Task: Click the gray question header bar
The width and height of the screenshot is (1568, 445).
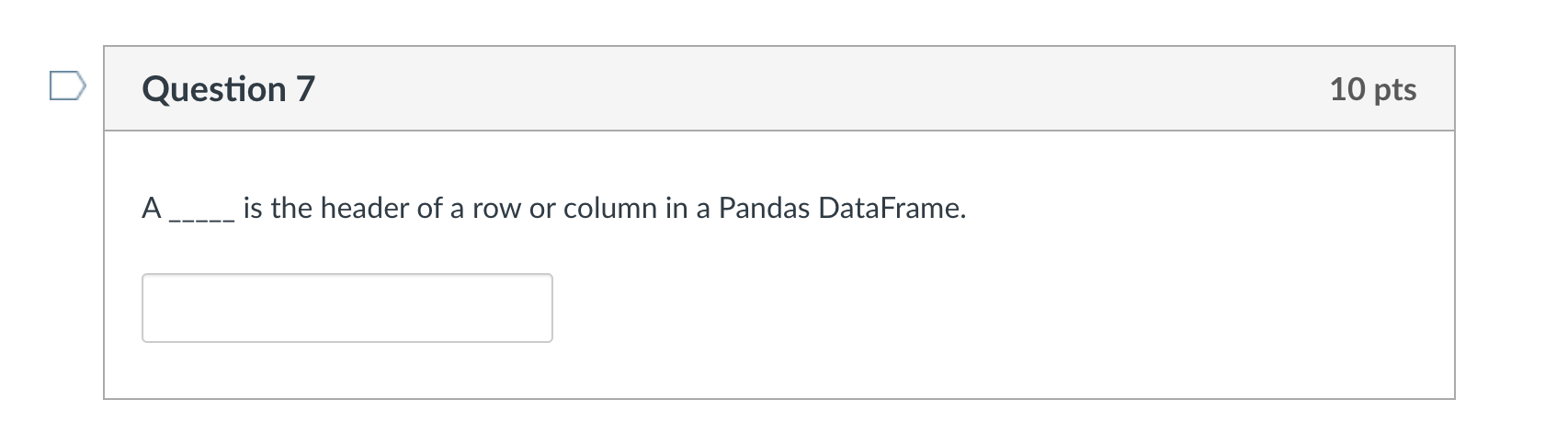Action: pos(779,88)
